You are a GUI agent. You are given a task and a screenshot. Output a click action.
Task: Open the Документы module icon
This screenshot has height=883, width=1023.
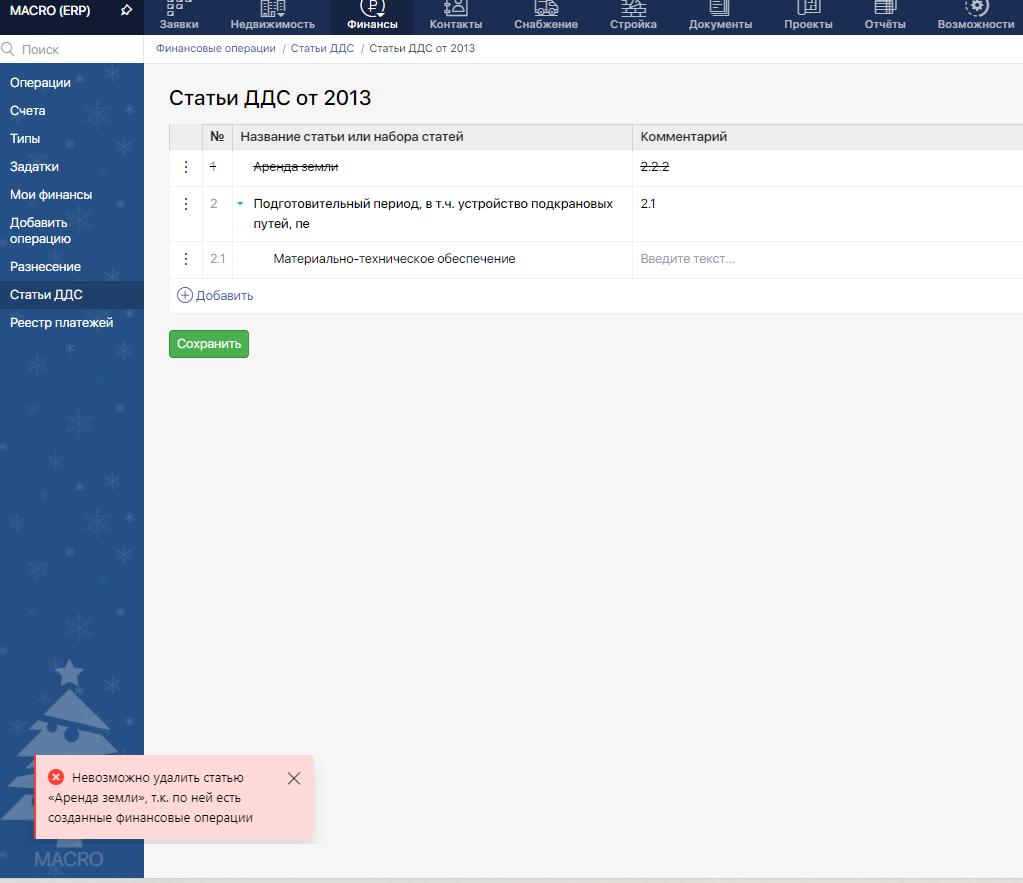pos(720,8)
